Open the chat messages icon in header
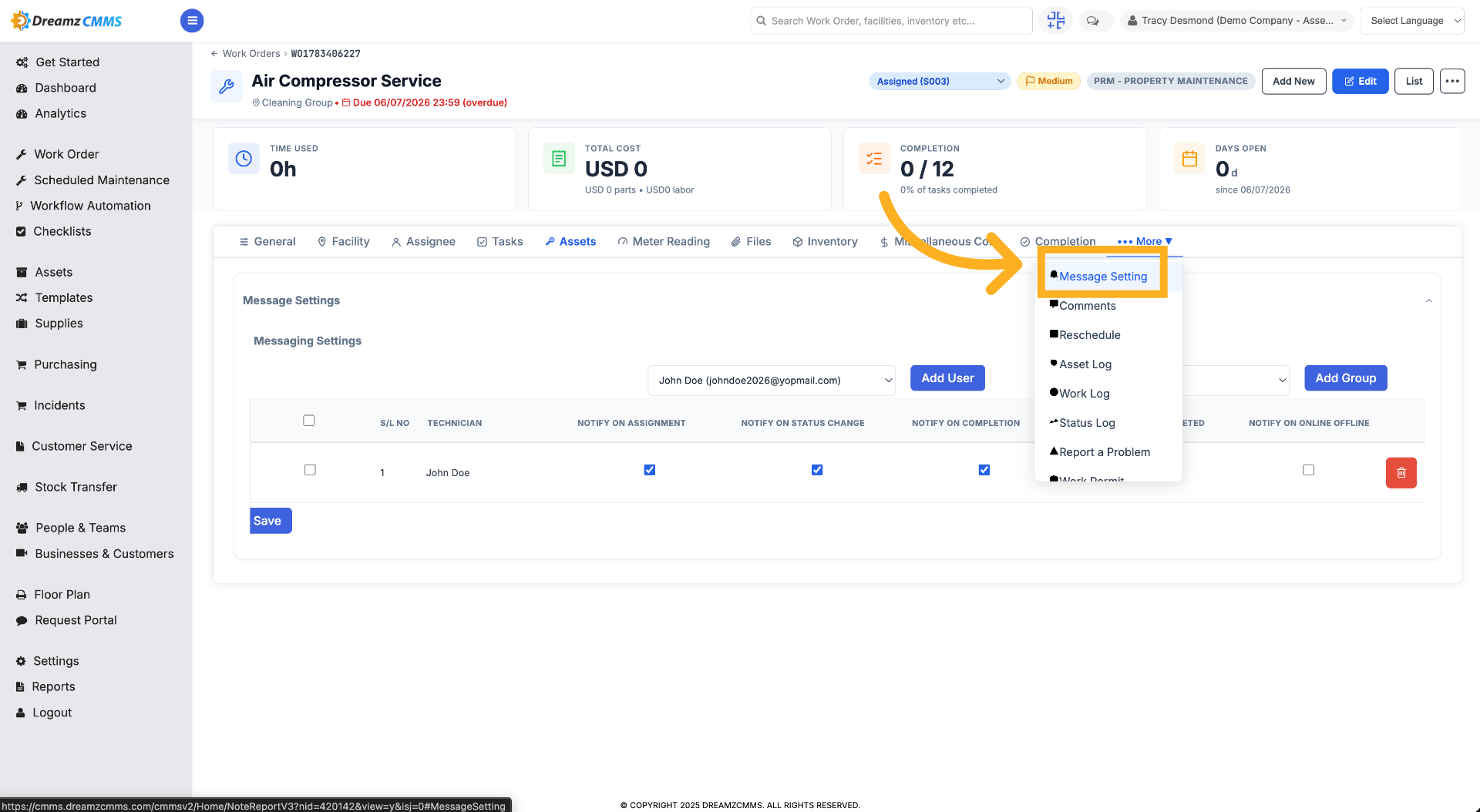1480x812 pixels. (1092, 21)
